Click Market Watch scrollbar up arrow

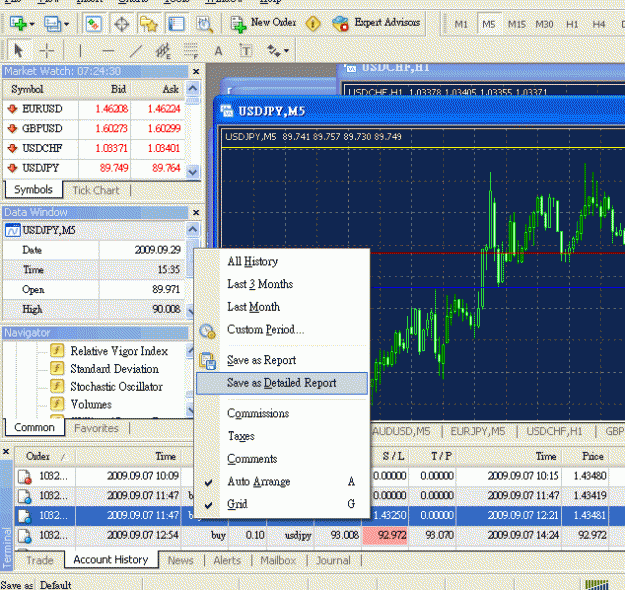(193, 88)
